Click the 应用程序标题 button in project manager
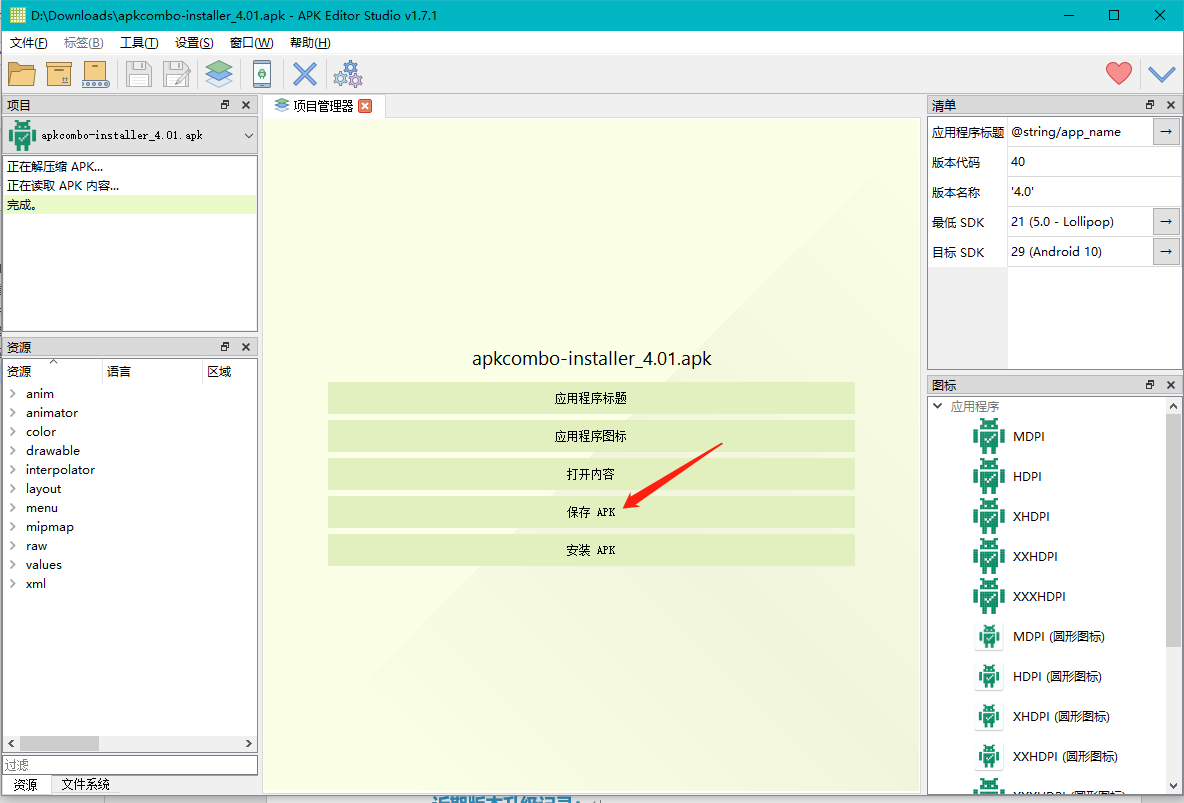The width and height of the screenshot is (1184, 803). pyautogui.click(x=591, y=398)
